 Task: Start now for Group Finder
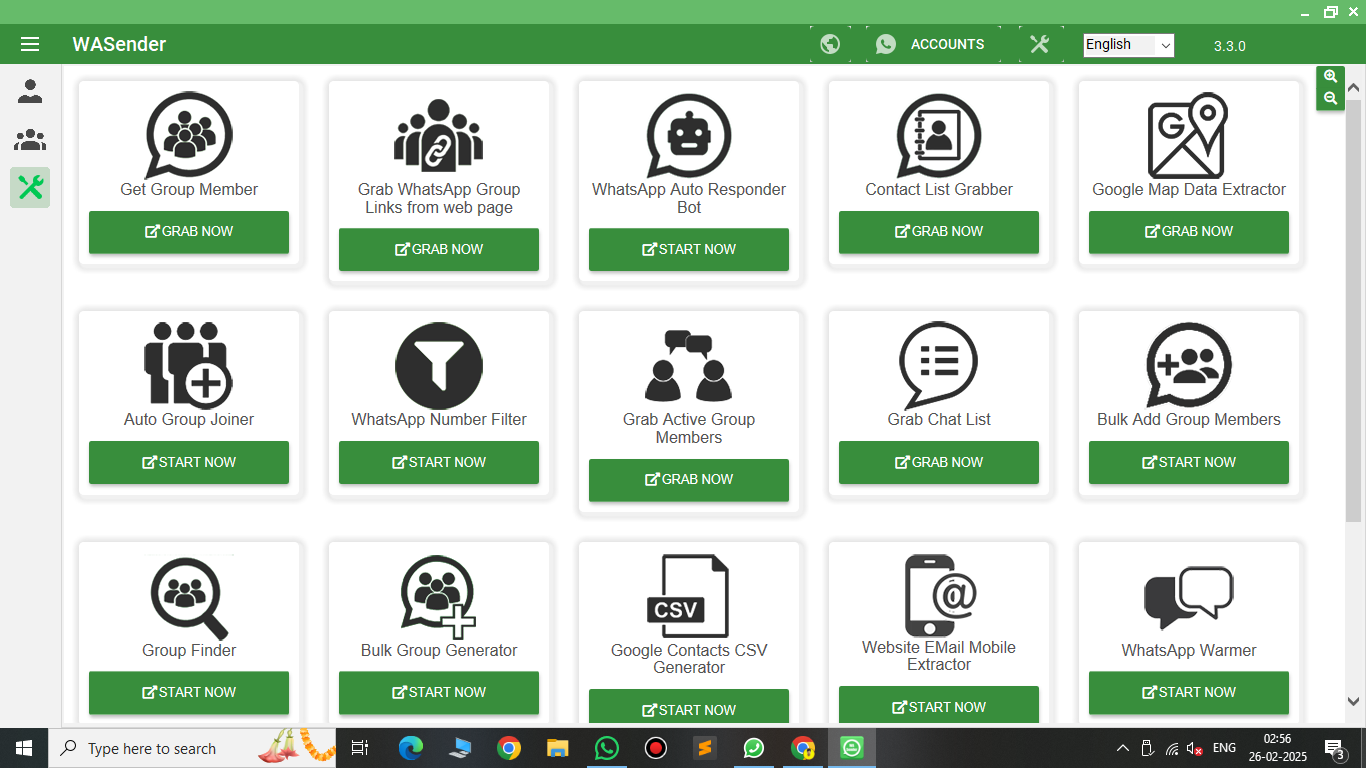pyautogui.click(x=189, y=692)
